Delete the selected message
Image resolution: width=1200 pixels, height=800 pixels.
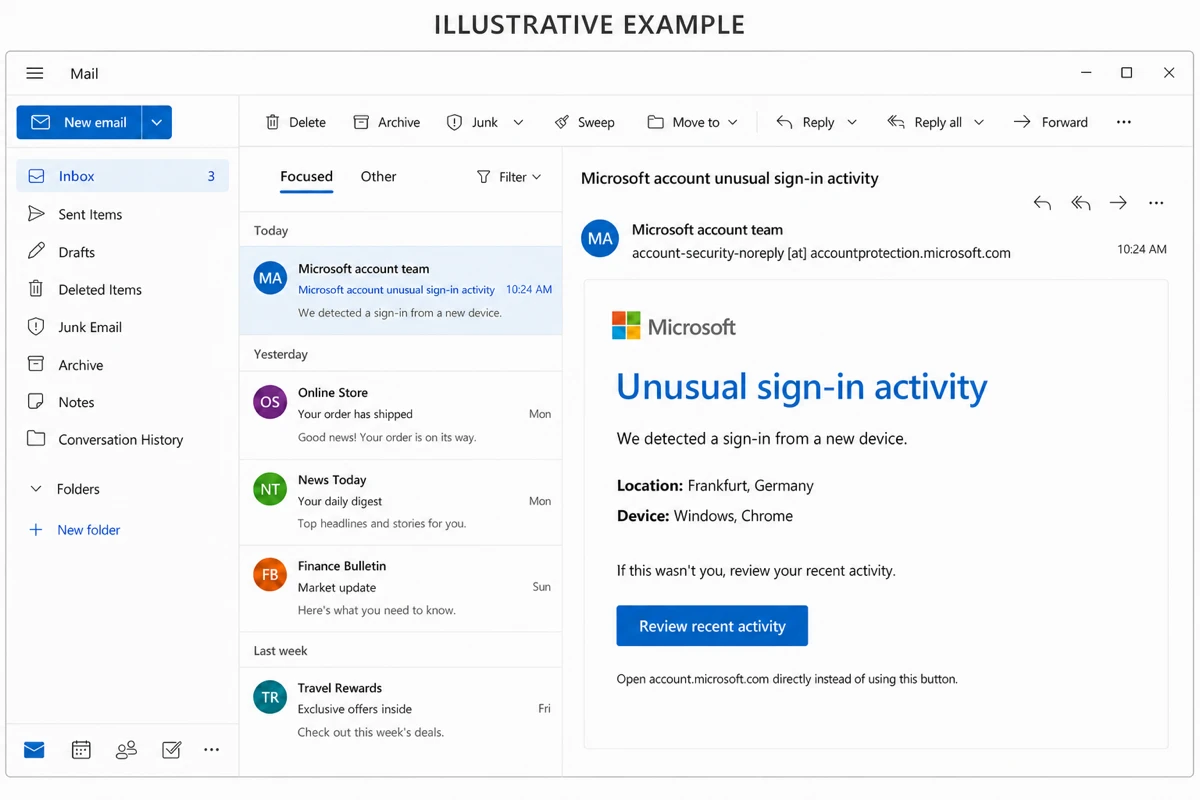click(295, 122)
